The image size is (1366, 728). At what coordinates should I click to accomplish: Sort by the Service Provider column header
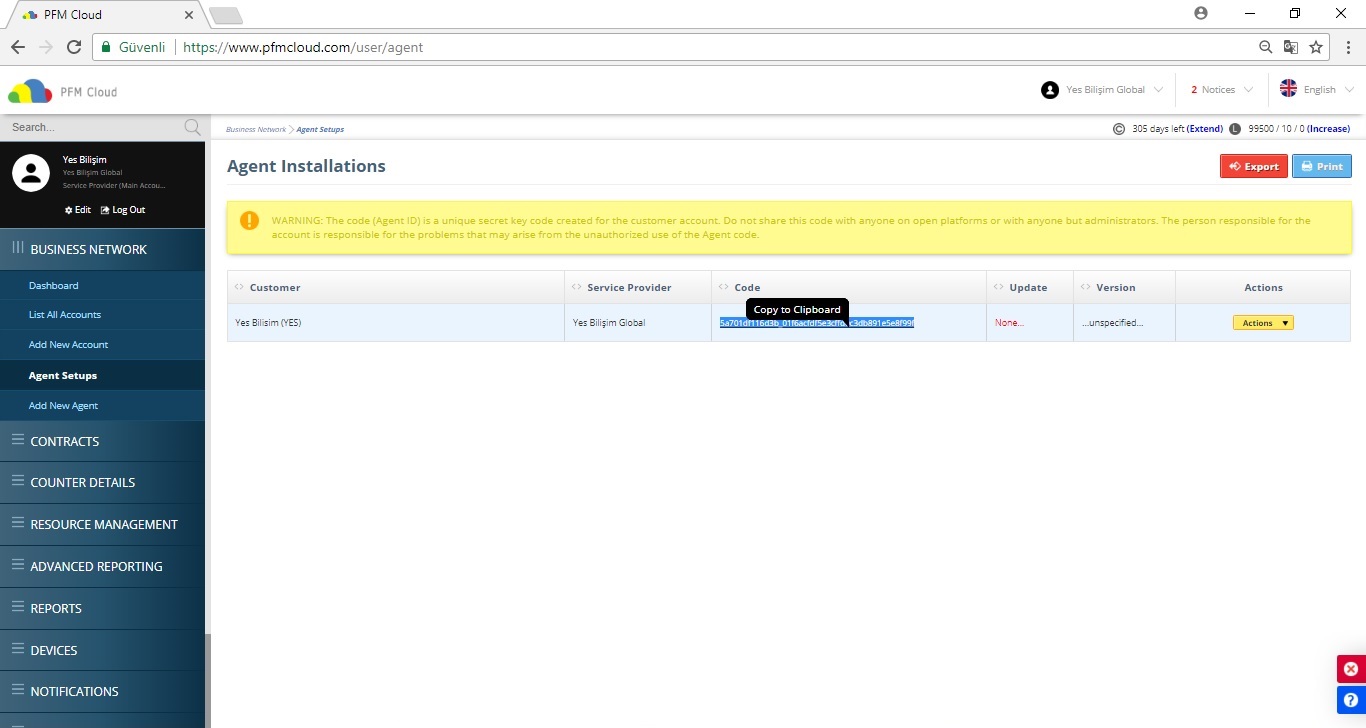pos(638,287)
